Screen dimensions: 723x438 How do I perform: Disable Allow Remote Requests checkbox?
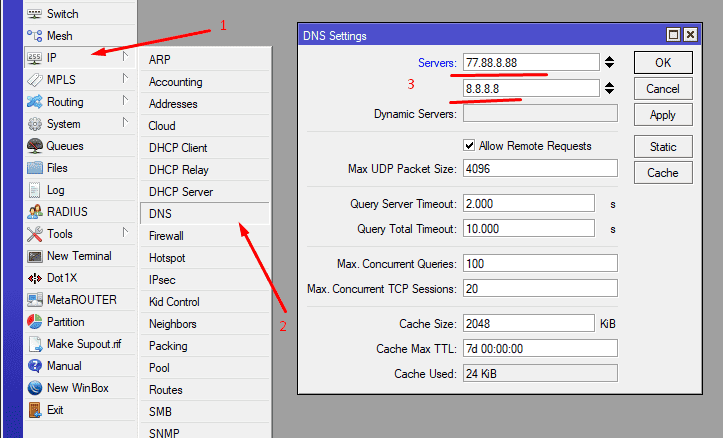pos(469,146)
